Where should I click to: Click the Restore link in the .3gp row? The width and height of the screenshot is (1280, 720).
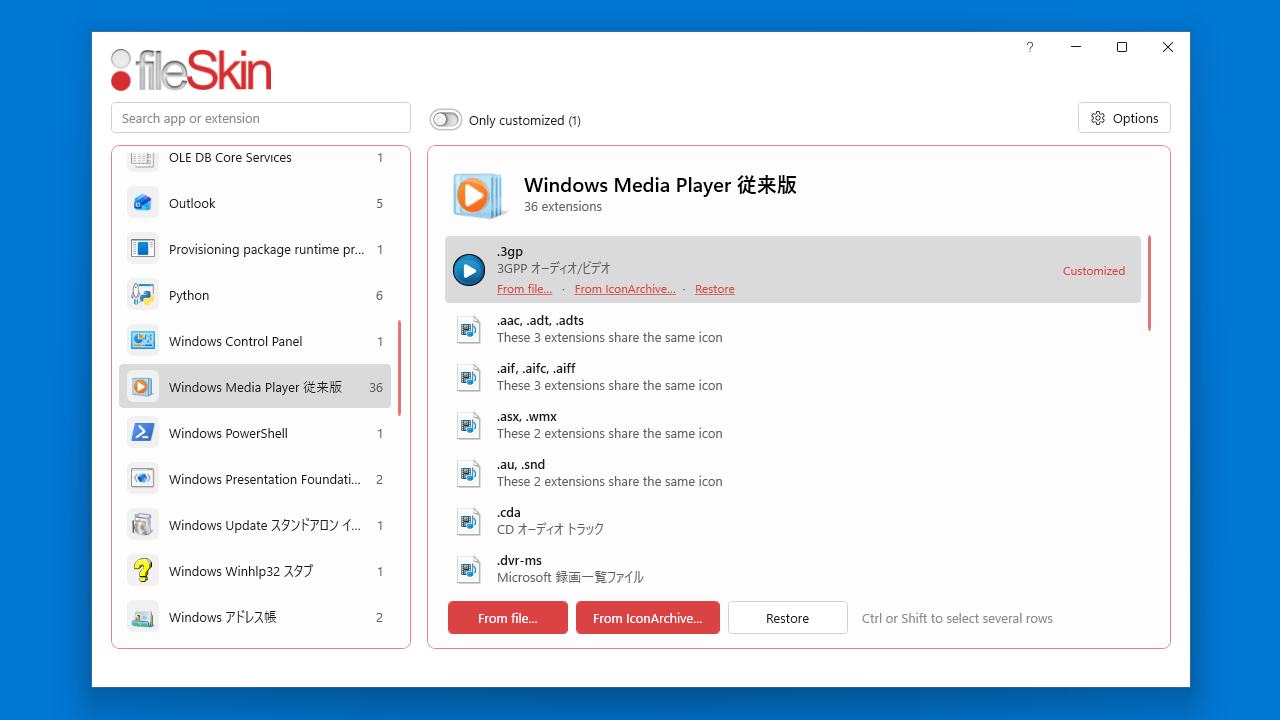[715, 289]
